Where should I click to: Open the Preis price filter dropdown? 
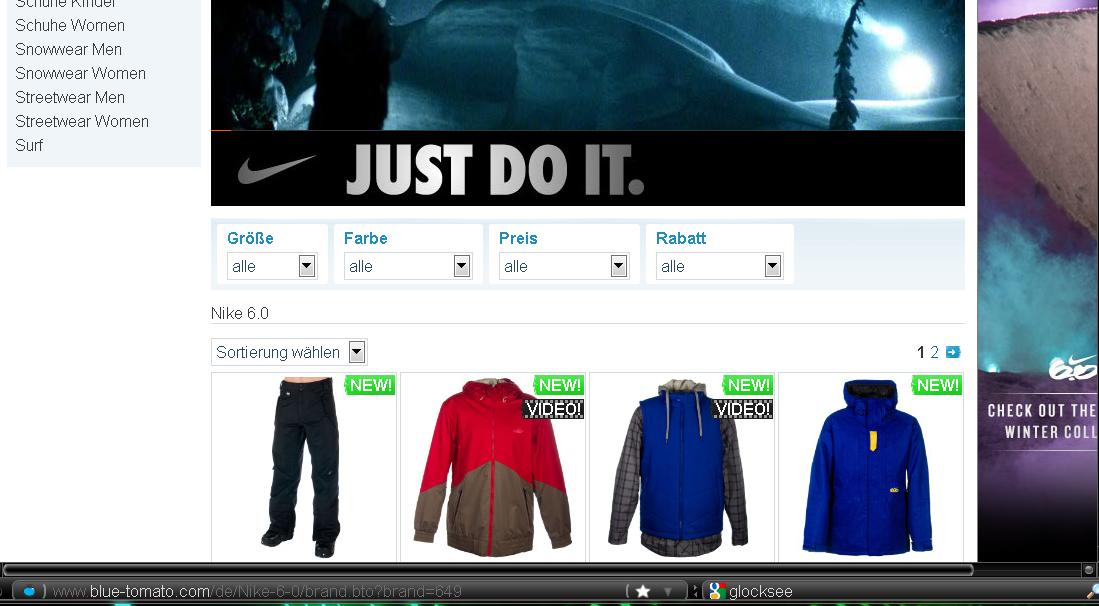pos(564,266)
